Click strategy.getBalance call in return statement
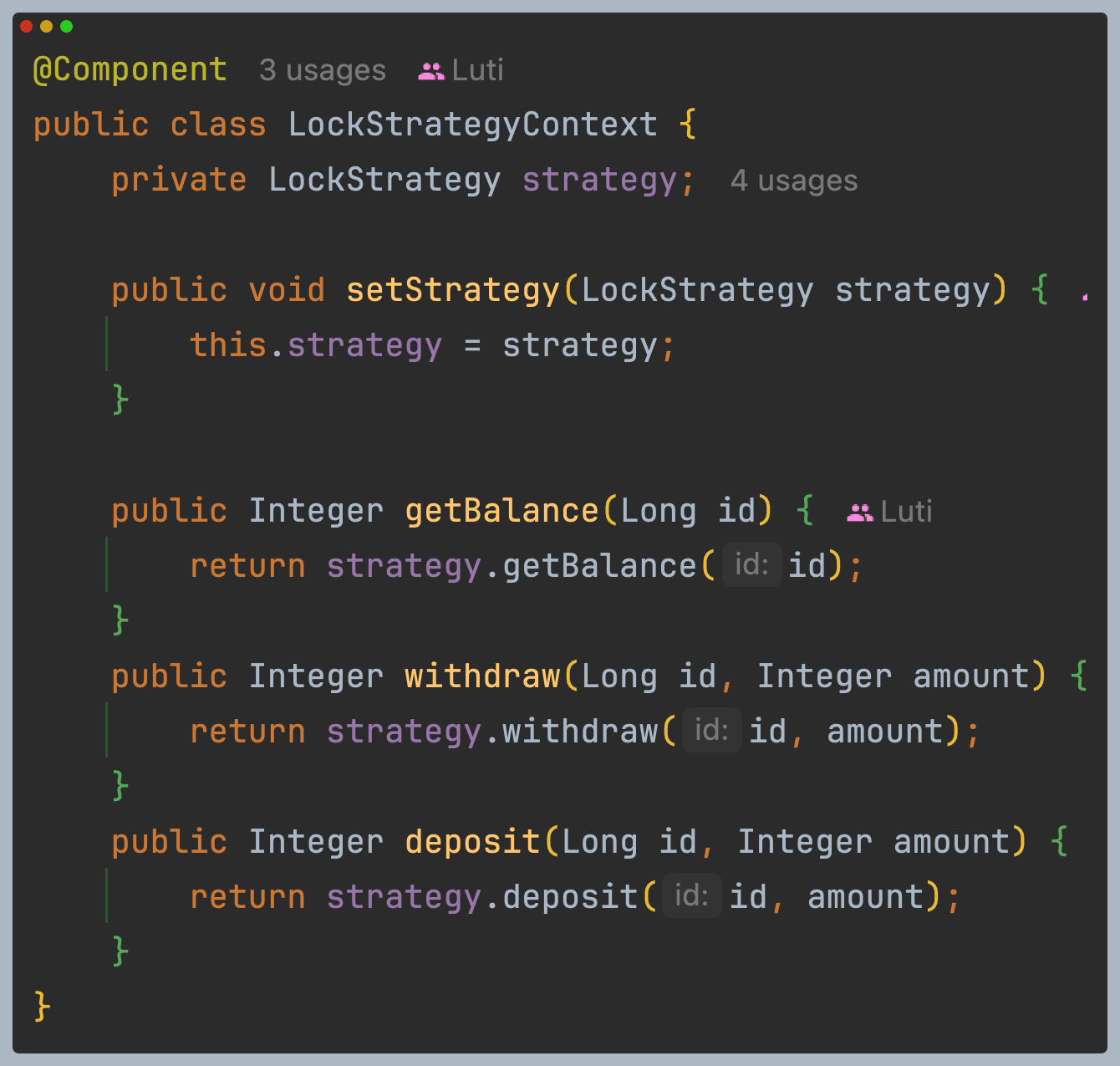Screen dimensions: 1120x1066 pyautogui.click(x=512, y=566)
